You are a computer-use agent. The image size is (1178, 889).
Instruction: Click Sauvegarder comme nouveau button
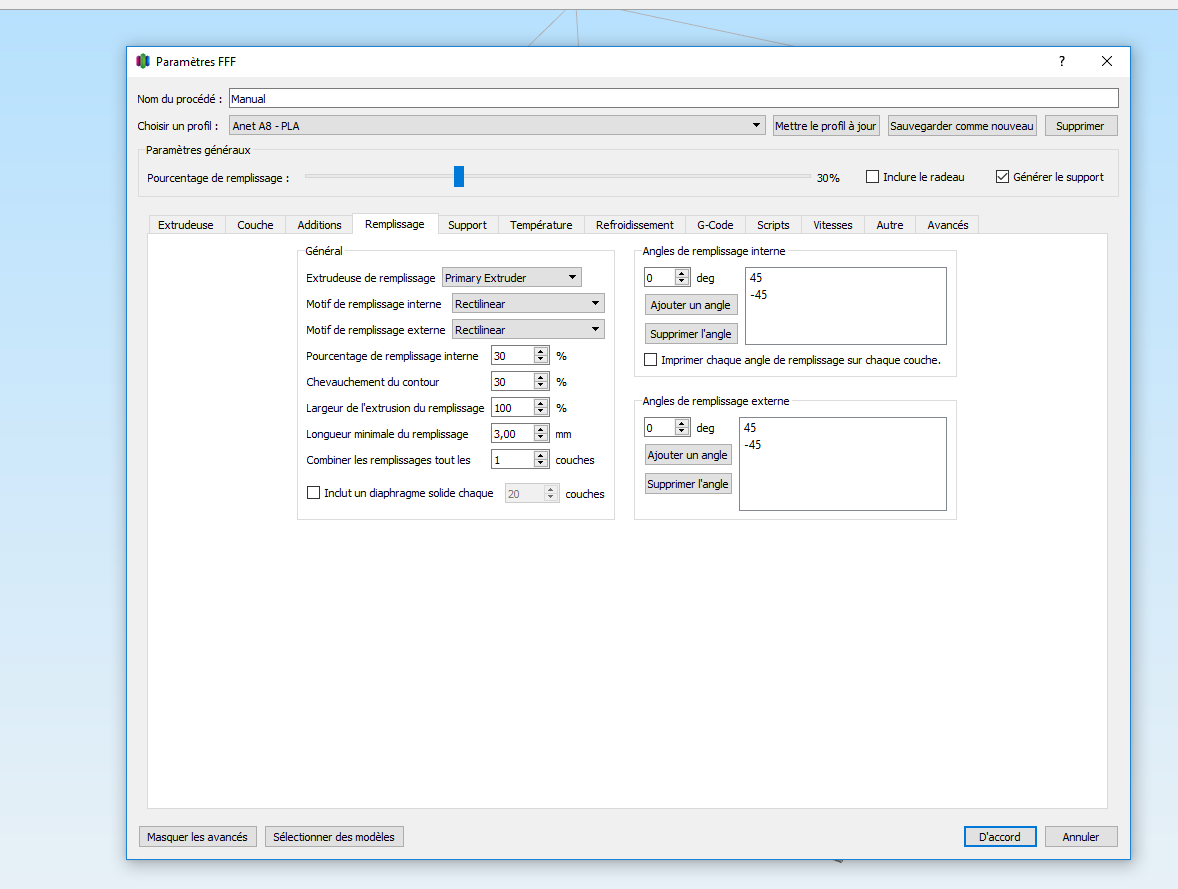(x=962, y=125)
